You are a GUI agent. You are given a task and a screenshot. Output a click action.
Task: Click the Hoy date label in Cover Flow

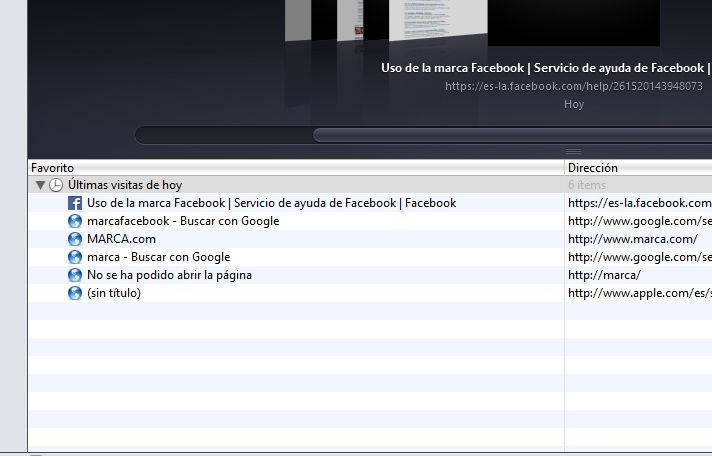574,104
